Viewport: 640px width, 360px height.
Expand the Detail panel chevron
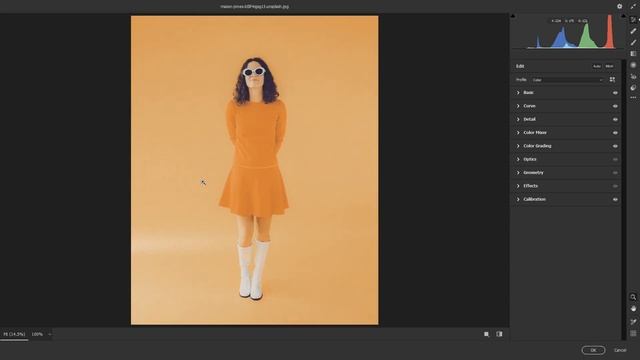(518, 119)
